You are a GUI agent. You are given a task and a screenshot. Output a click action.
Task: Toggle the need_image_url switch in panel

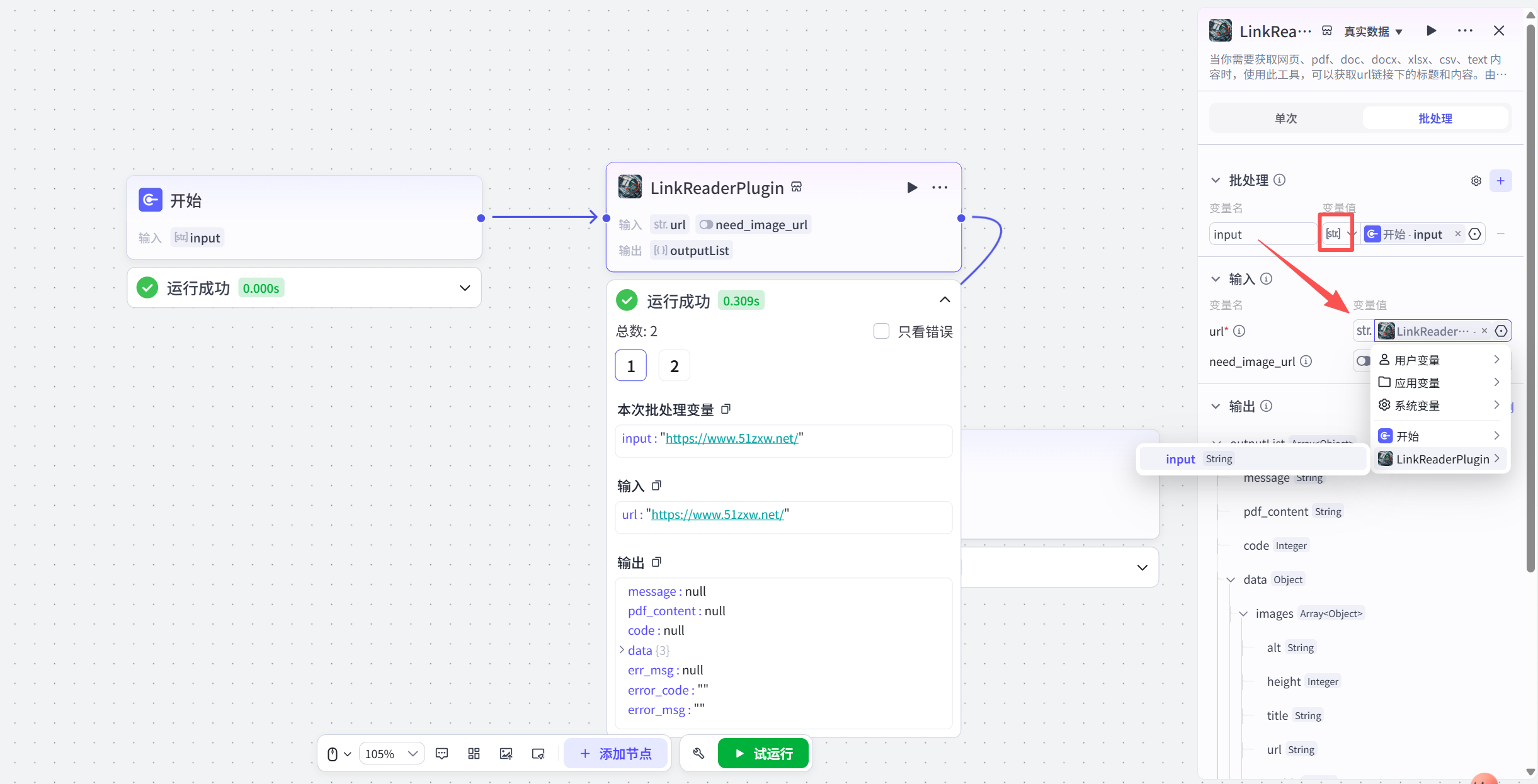[x=1362, y=361]
